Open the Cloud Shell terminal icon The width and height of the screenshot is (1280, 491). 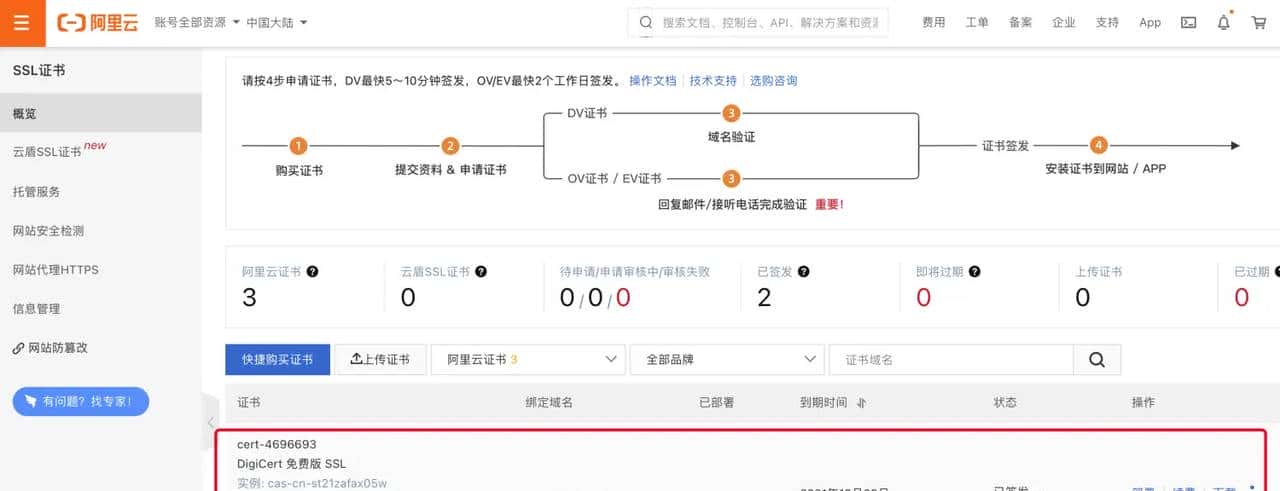click(x=1188, y=22)
